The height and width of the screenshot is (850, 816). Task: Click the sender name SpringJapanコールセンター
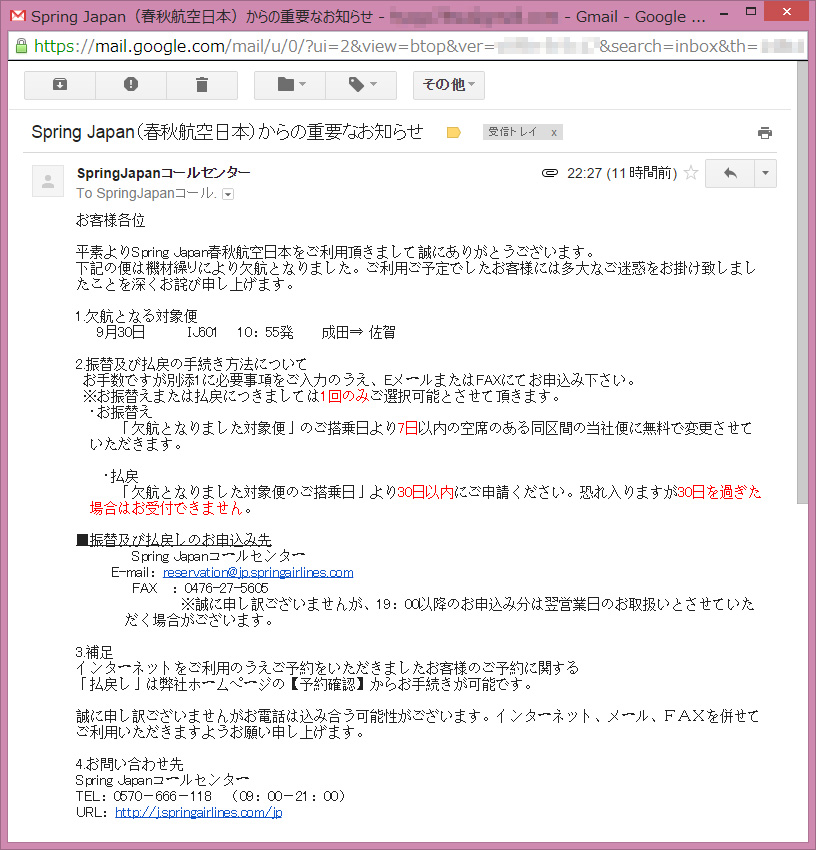coord(163,173)
